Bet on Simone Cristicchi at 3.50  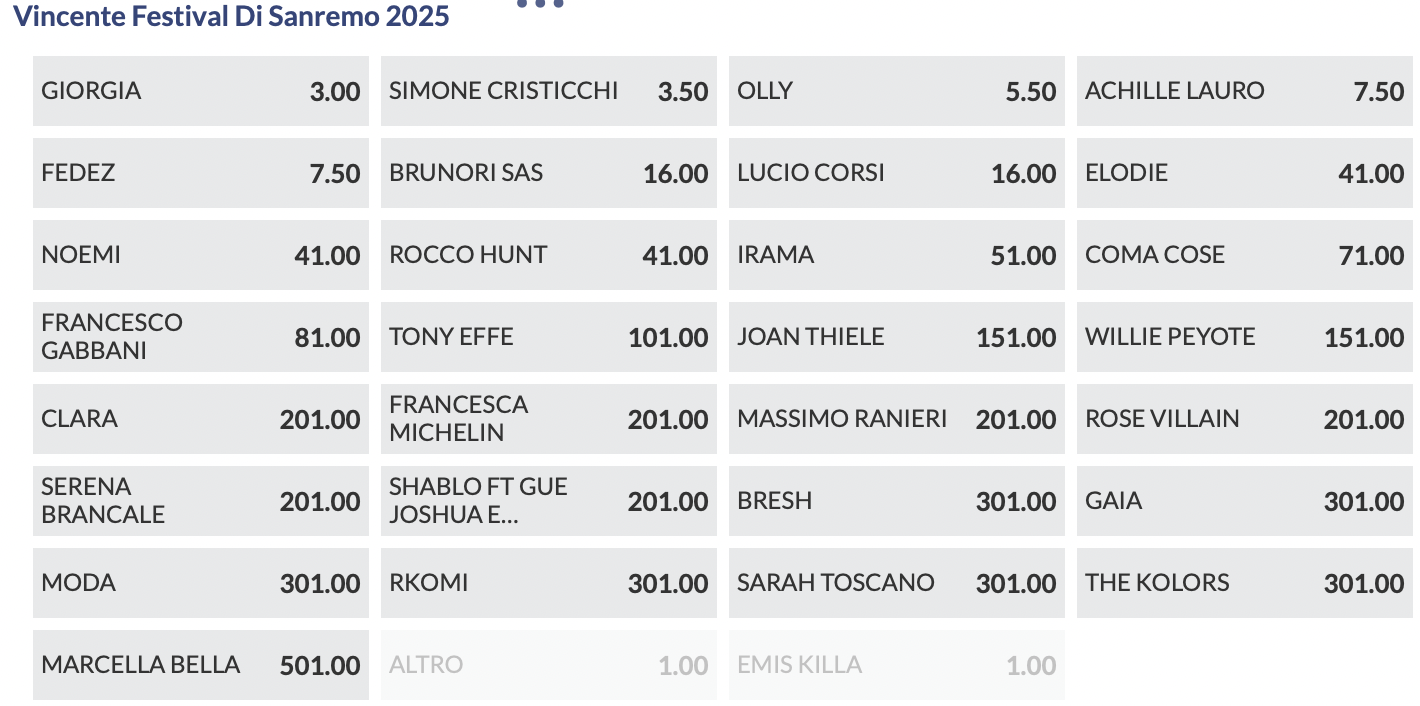coord(548,91)
